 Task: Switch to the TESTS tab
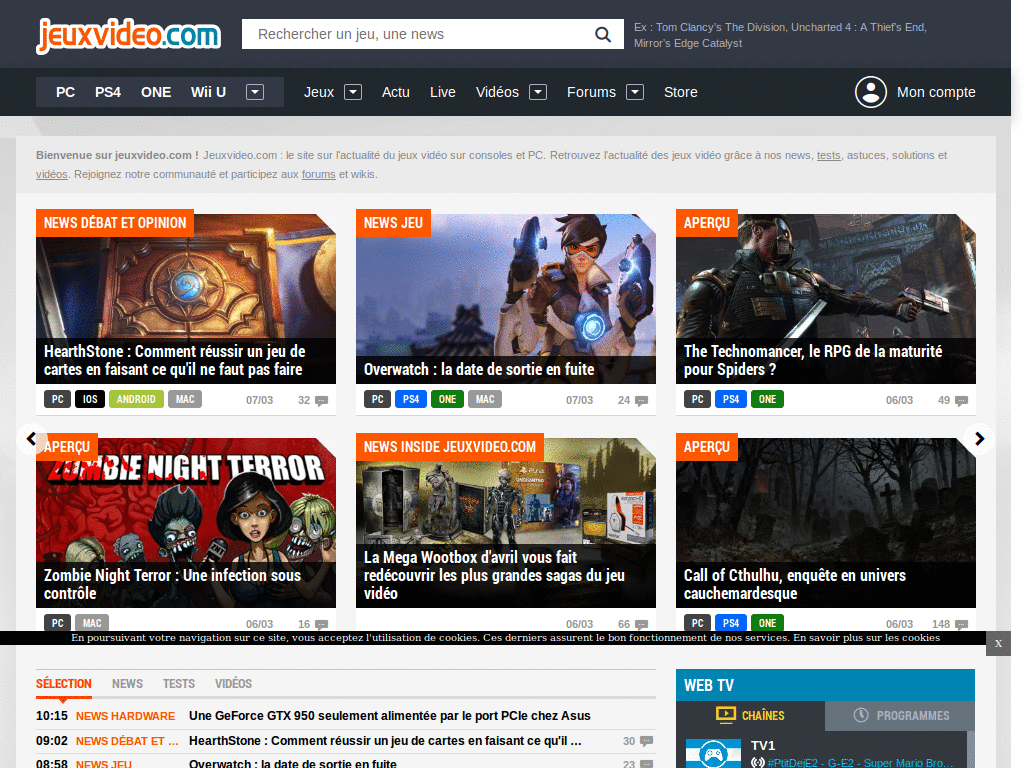pyautogui.click(x=179, y=684)
